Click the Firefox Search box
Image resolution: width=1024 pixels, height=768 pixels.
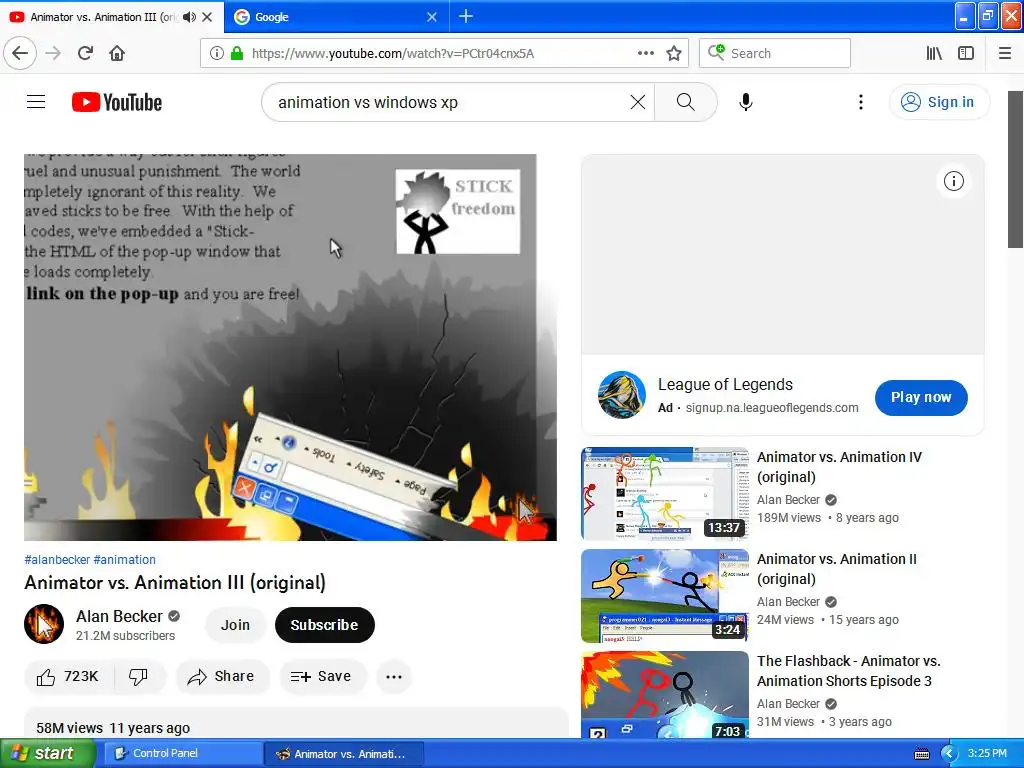coord(775,53)
